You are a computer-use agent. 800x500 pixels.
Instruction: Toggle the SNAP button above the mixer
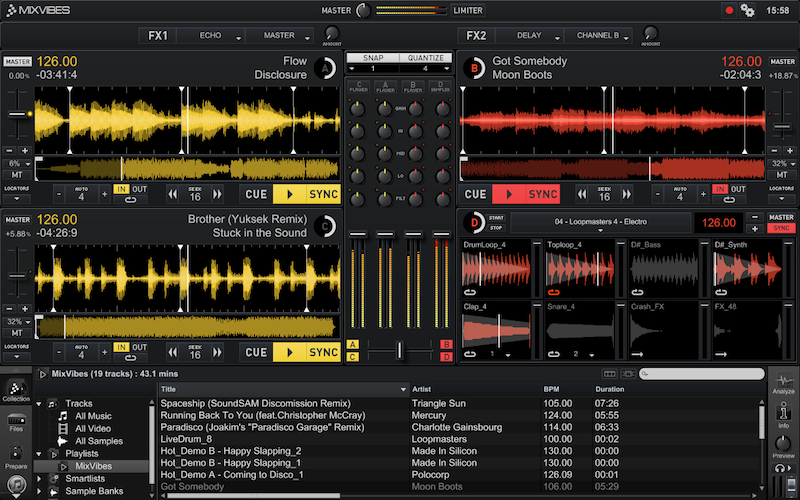[x=373, y=58]
